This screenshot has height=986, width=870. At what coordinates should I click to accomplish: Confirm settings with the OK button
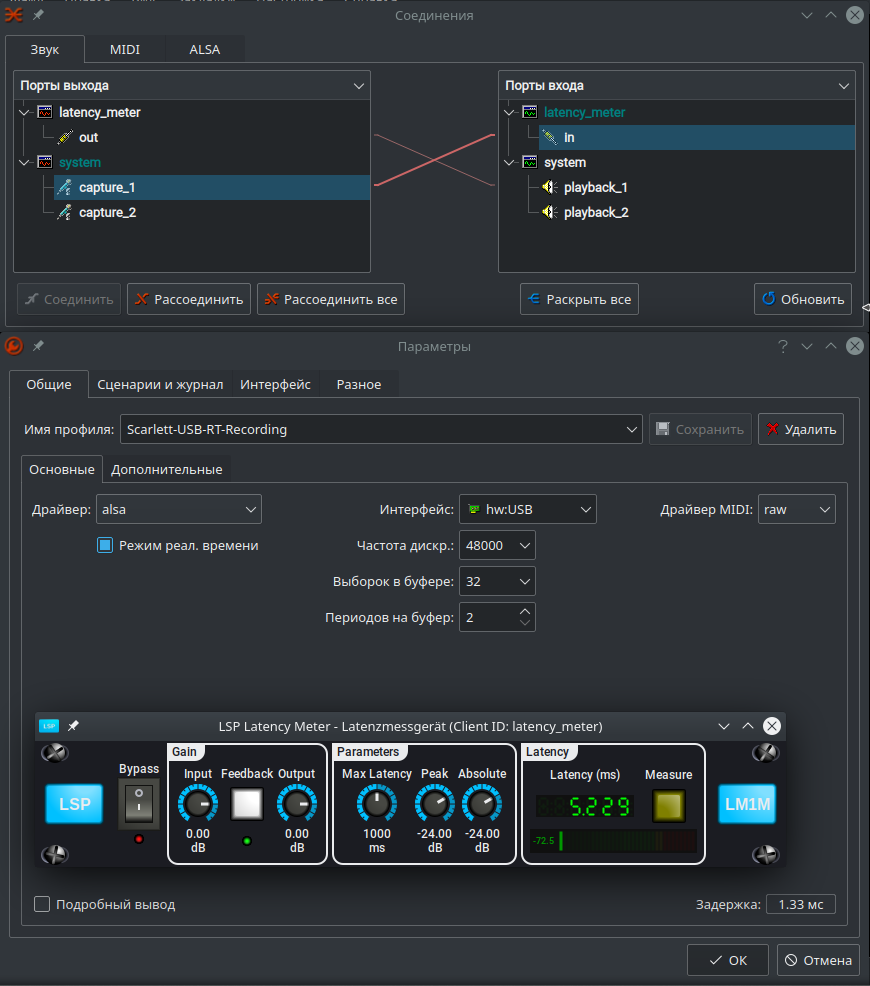(x=728, y=960)
